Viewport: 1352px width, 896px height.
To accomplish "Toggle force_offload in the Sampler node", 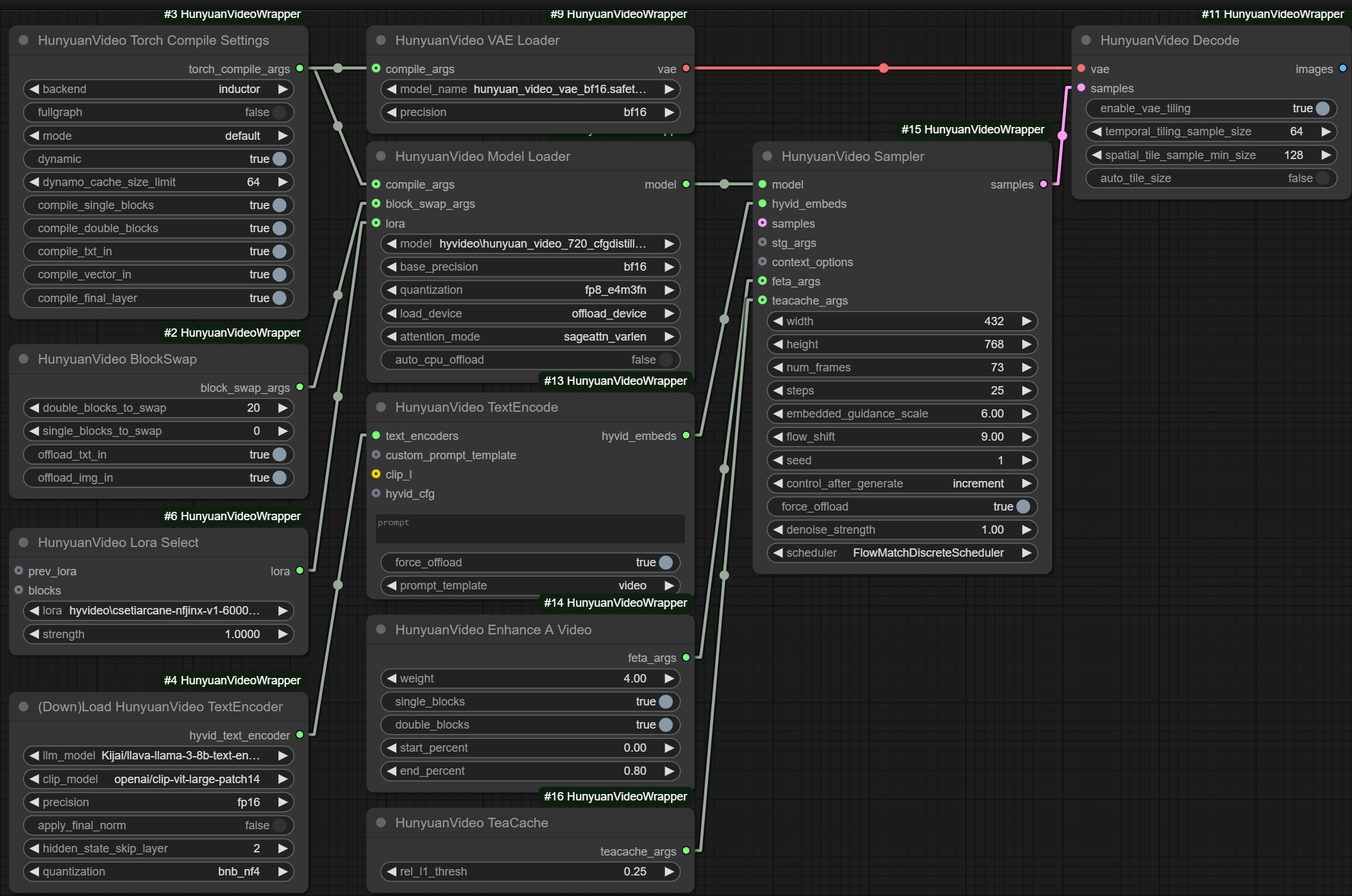I will click(902, 506).
